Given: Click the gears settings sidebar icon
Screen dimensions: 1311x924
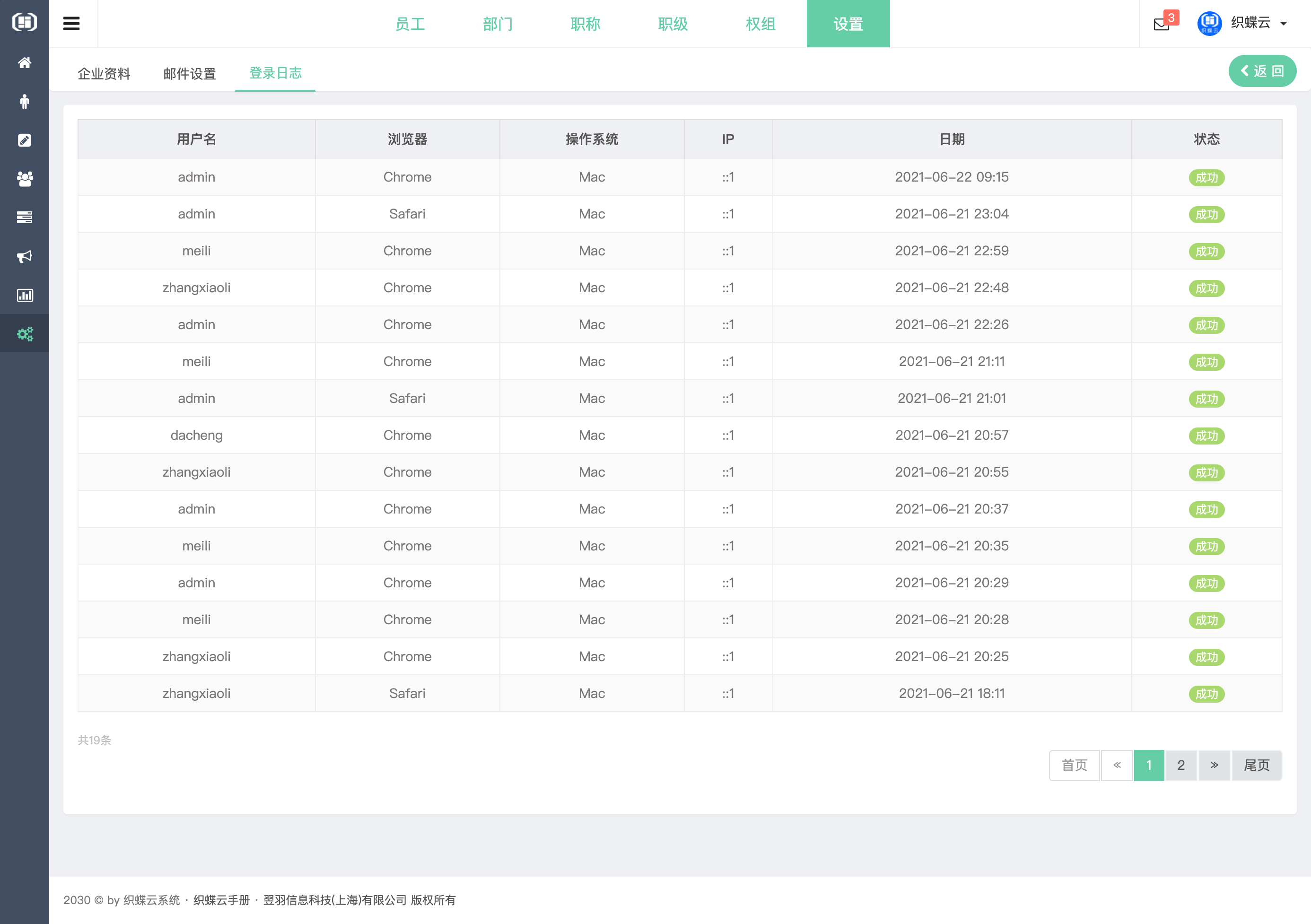Looking at the screenshot, I should pos(25,333).
